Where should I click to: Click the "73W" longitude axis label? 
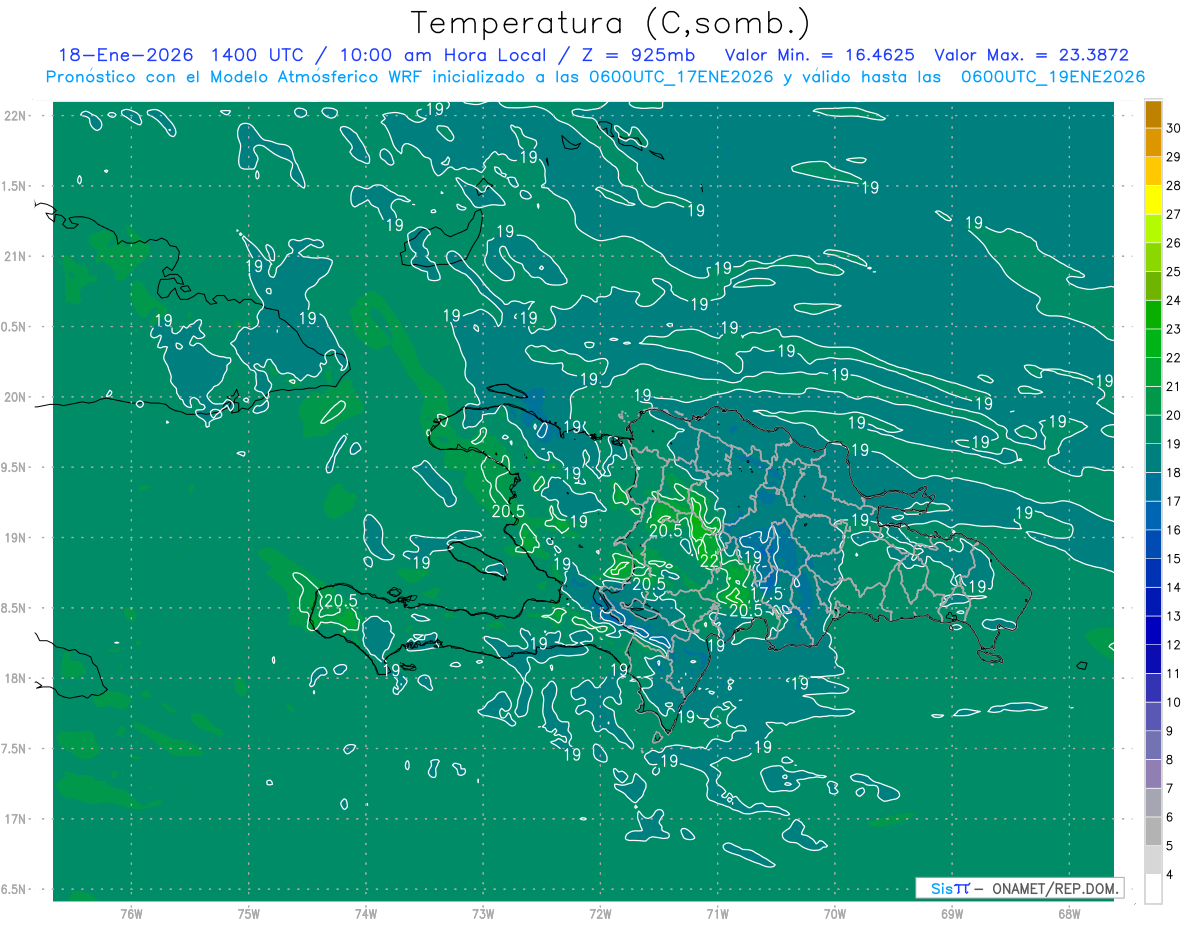tap(483, 913)
